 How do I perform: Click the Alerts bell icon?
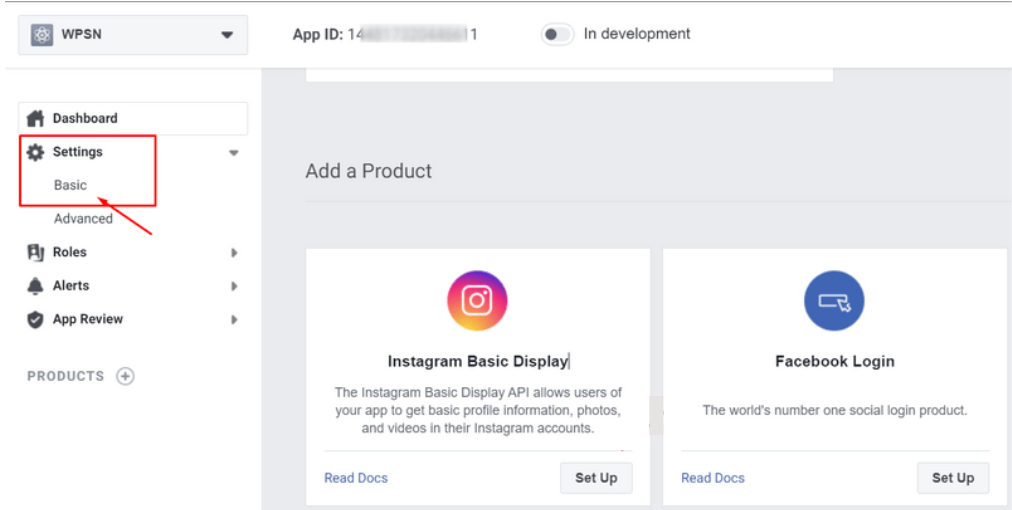click(x=36, y=286)
